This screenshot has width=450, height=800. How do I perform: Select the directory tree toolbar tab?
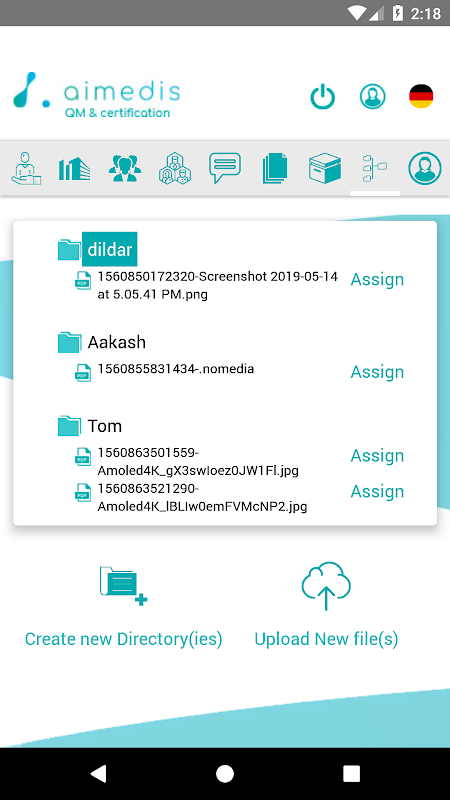point(374,169)
